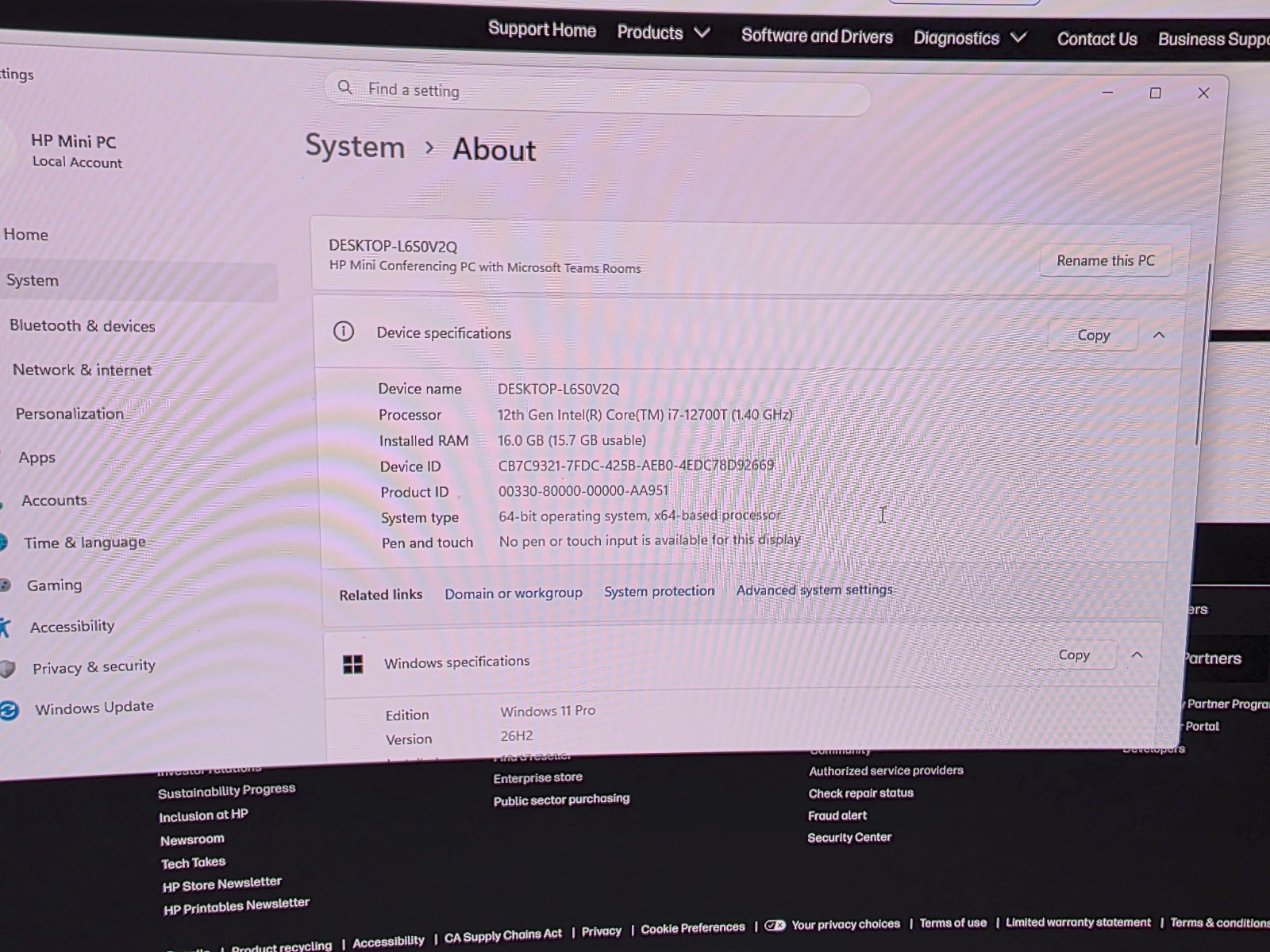
Task: Open Bluetooth & devices settings
Action: tap(82, 325)
